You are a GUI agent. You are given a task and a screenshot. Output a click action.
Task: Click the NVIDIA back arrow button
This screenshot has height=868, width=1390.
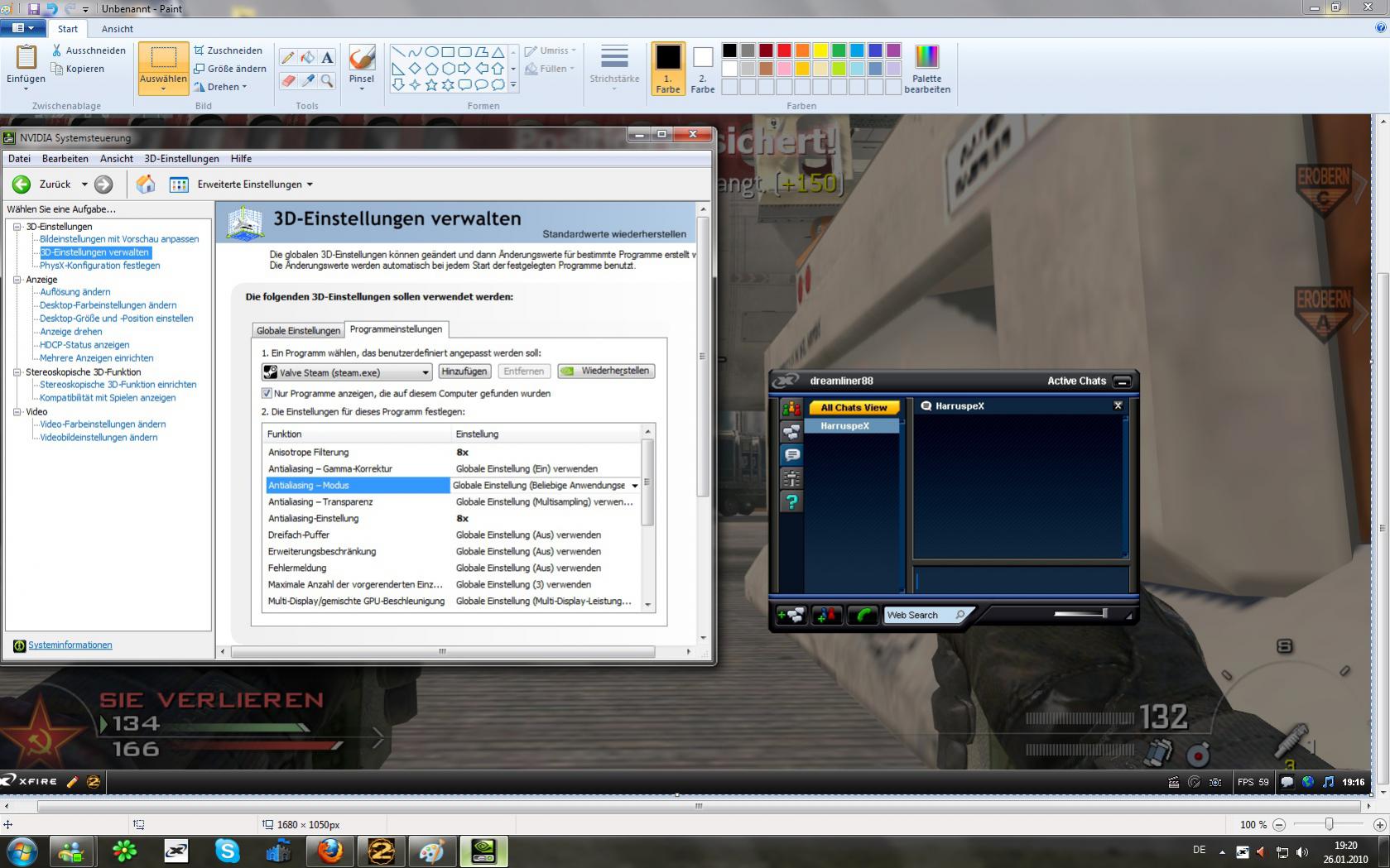tap(22, 185)
